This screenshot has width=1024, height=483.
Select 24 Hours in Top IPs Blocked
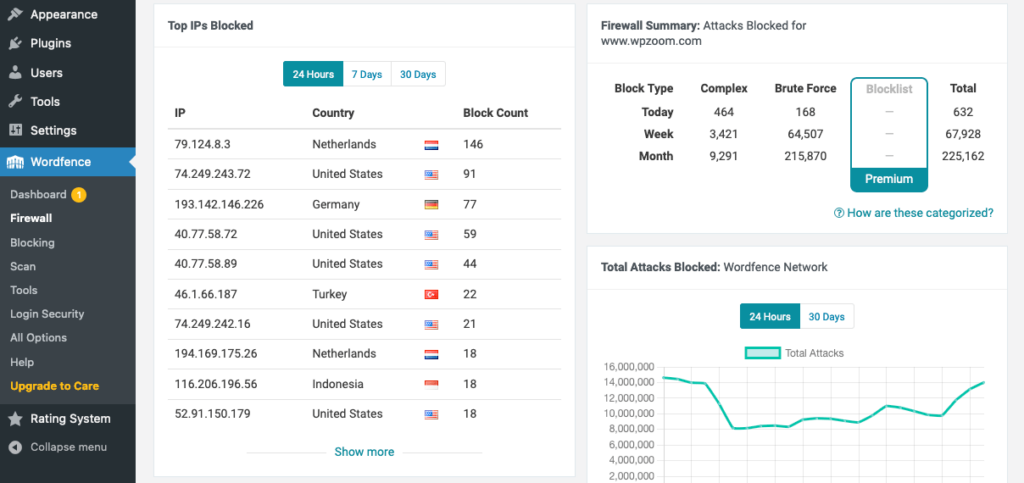coord(313,75)
